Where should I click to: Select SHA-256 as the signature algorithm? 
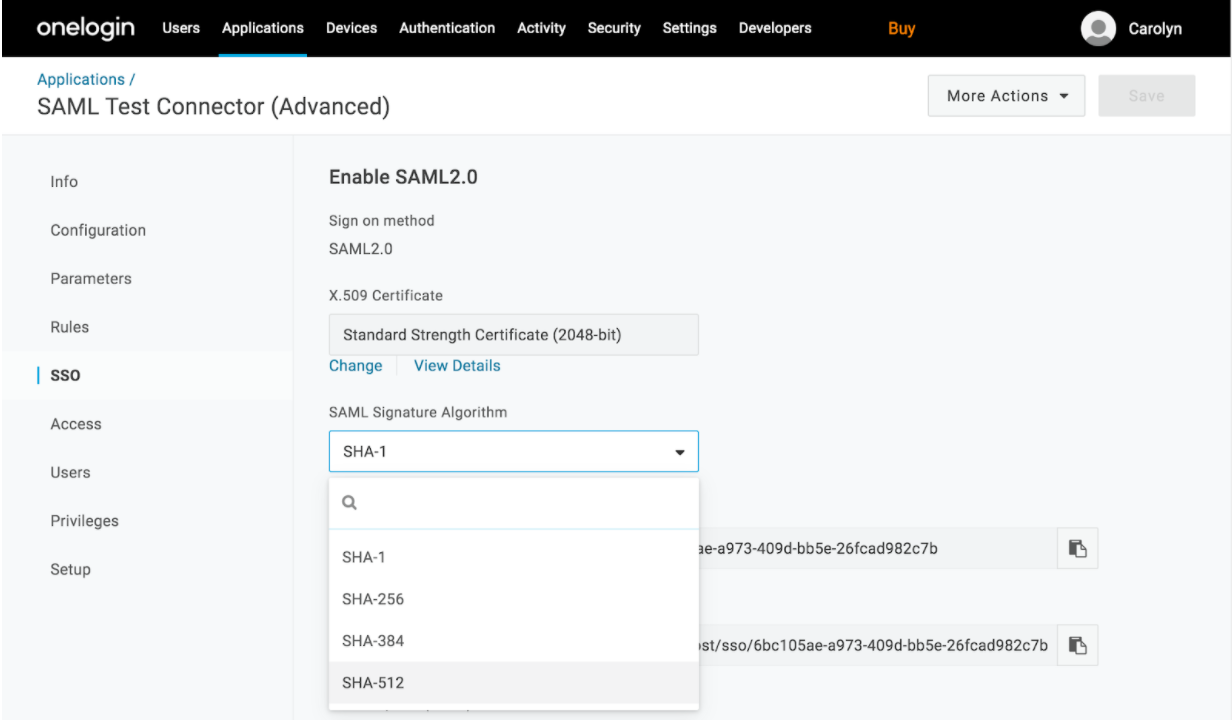(x=374, y=598)
